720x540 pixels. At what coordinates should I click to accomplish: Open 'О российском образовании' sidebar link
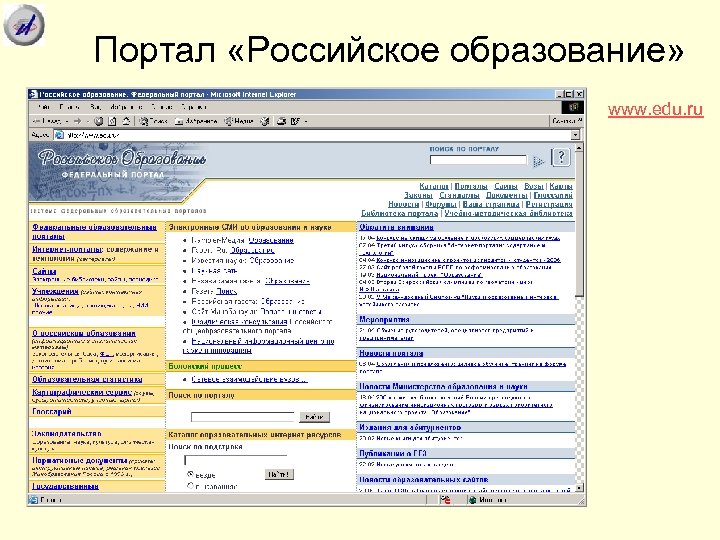pos(84,333)
